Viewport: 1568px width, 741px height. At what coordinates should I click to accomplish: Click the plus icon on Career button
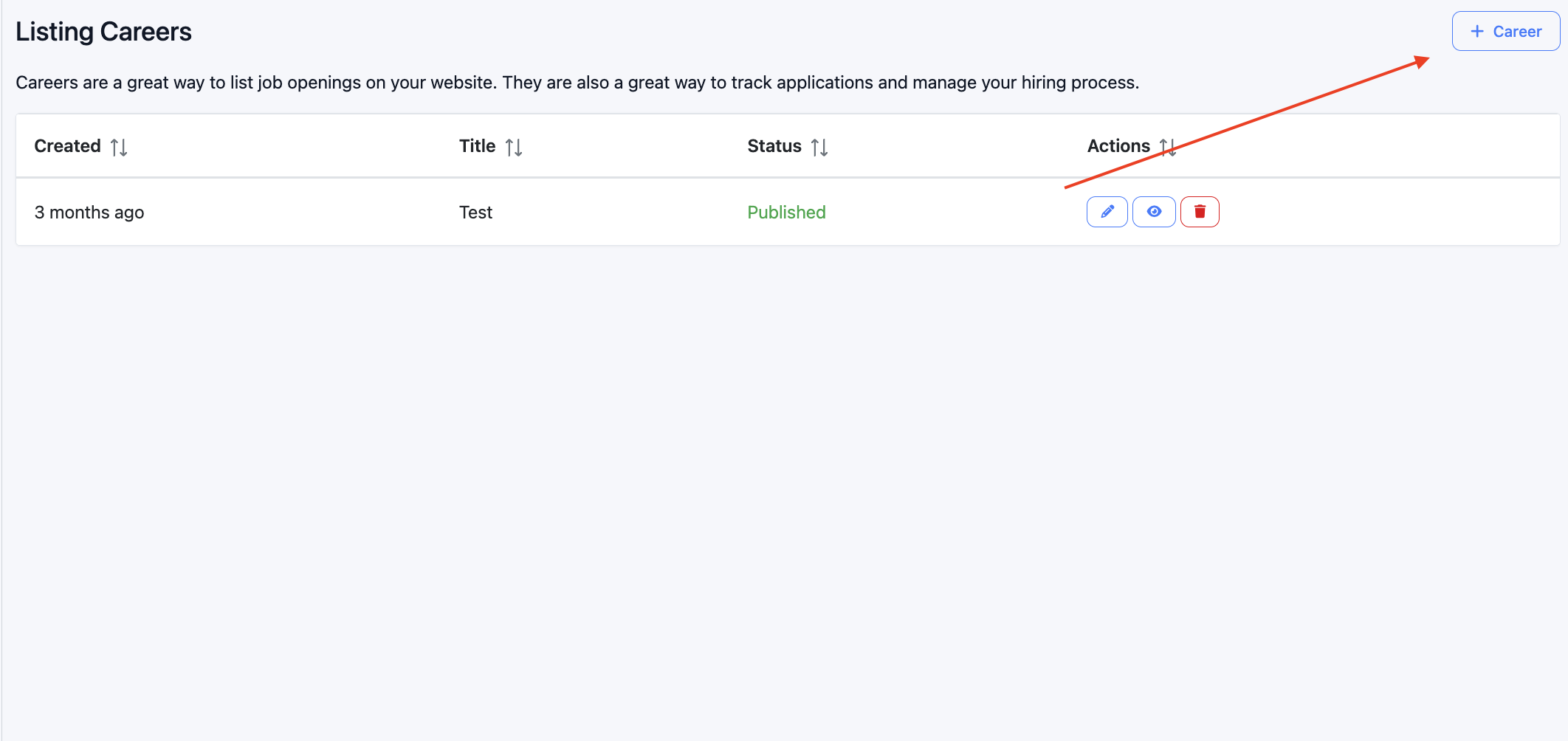tap(1477, 32)
